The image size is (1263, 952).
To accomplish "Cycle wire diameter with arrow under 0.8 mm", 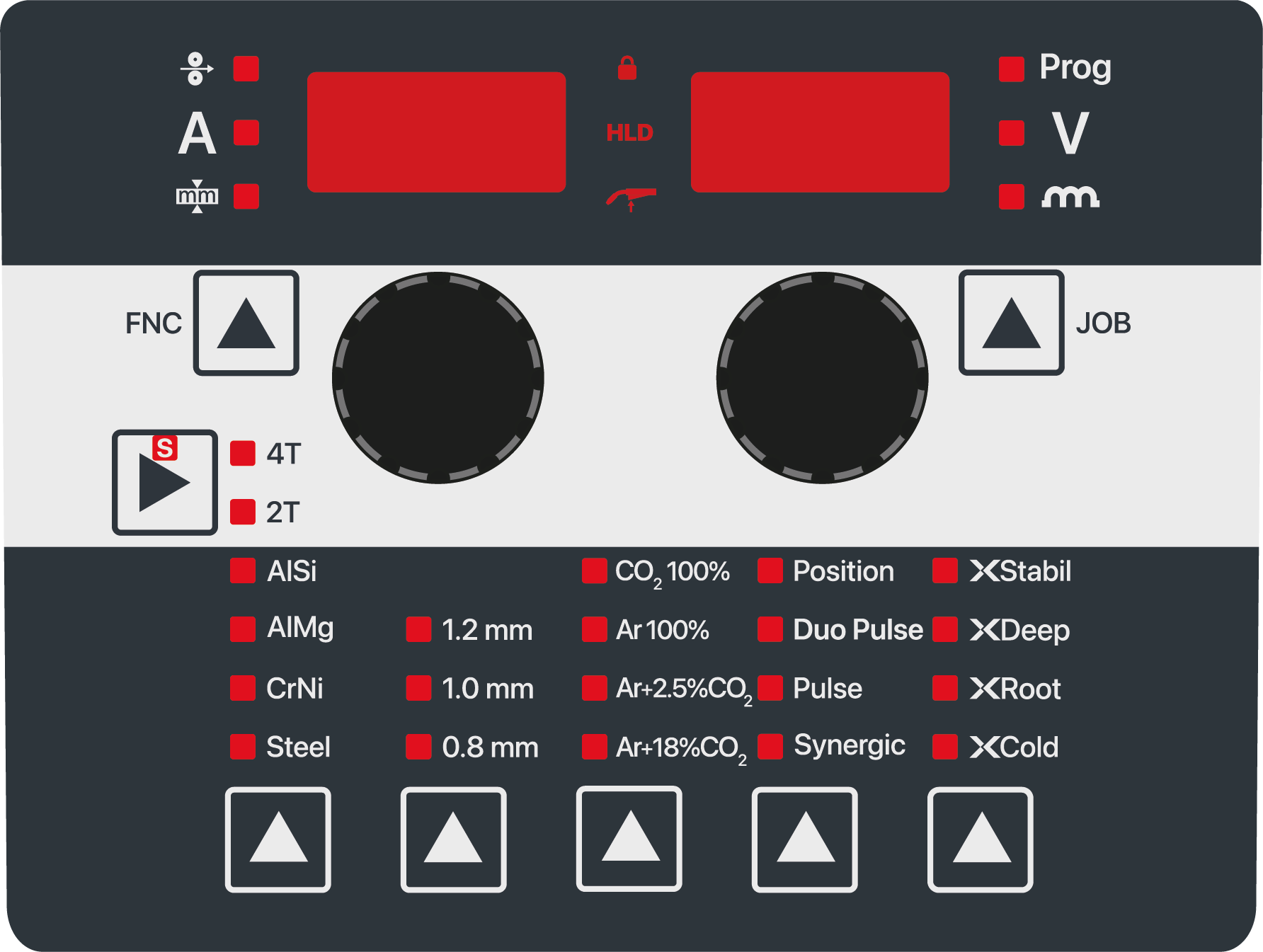I will (x=454, y=839).
